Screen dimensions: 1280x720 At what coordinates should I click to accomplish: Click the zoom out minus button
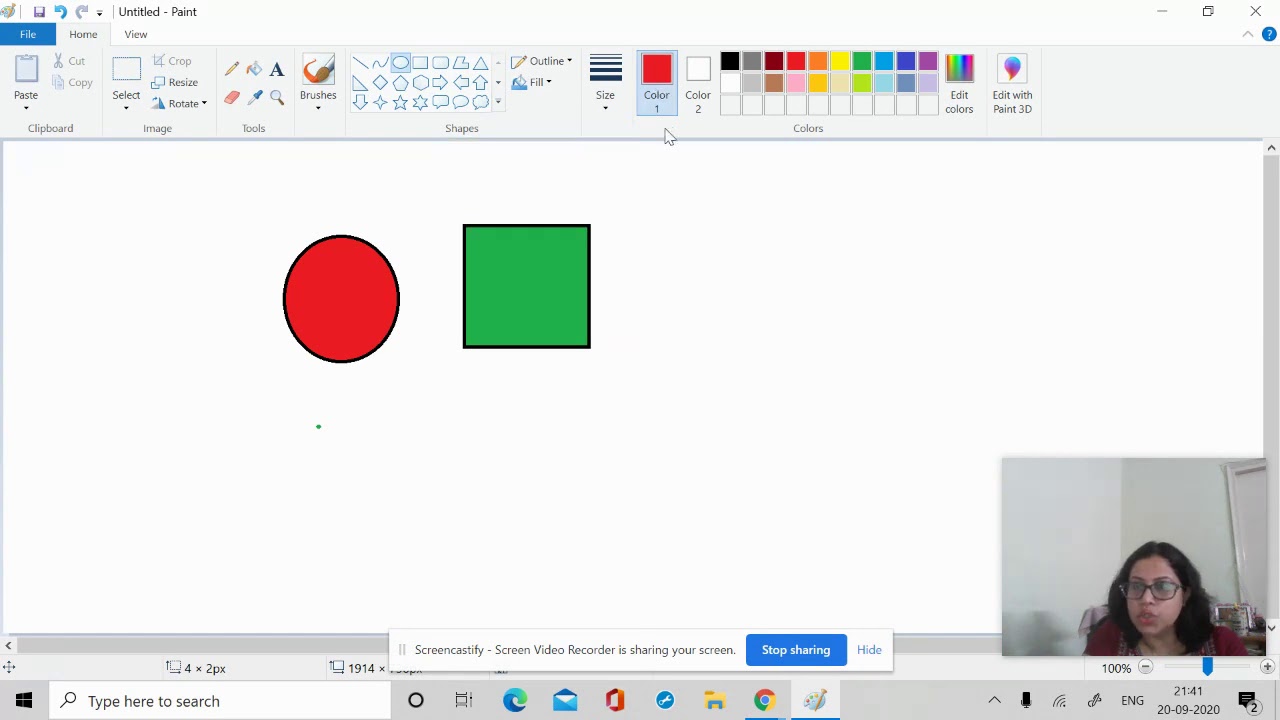(x=1146, y=668)
